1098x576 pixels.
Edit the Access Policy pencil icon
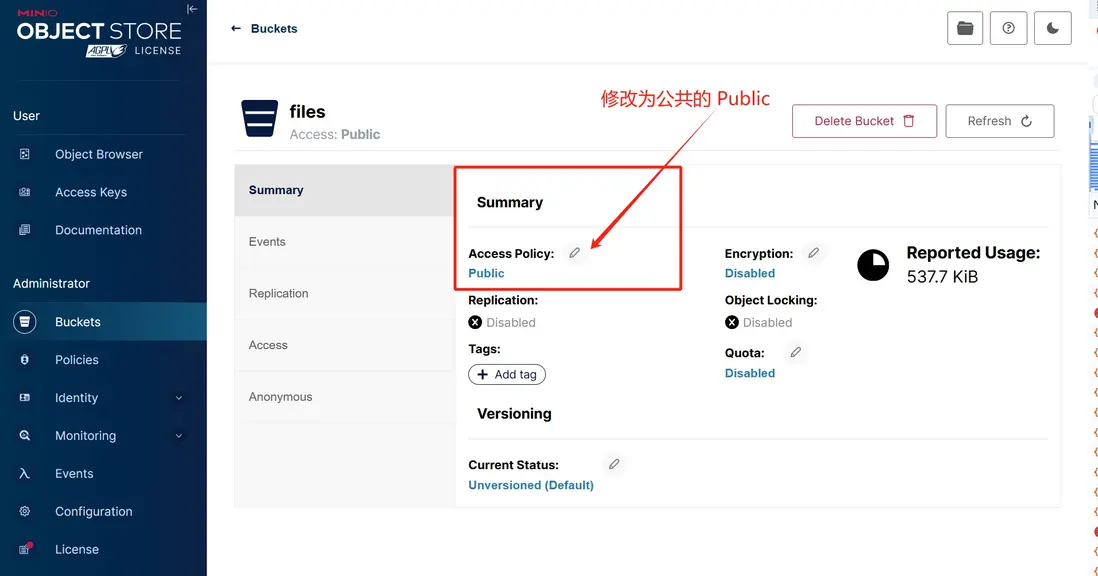(574, 253)
